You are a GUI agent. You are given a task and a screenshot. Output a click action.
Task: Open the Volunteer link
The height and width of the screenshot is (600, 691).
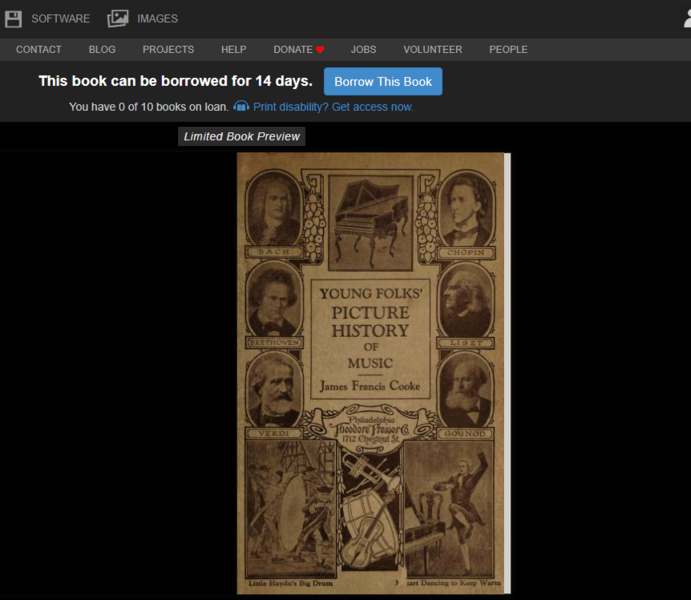[433, 49]
